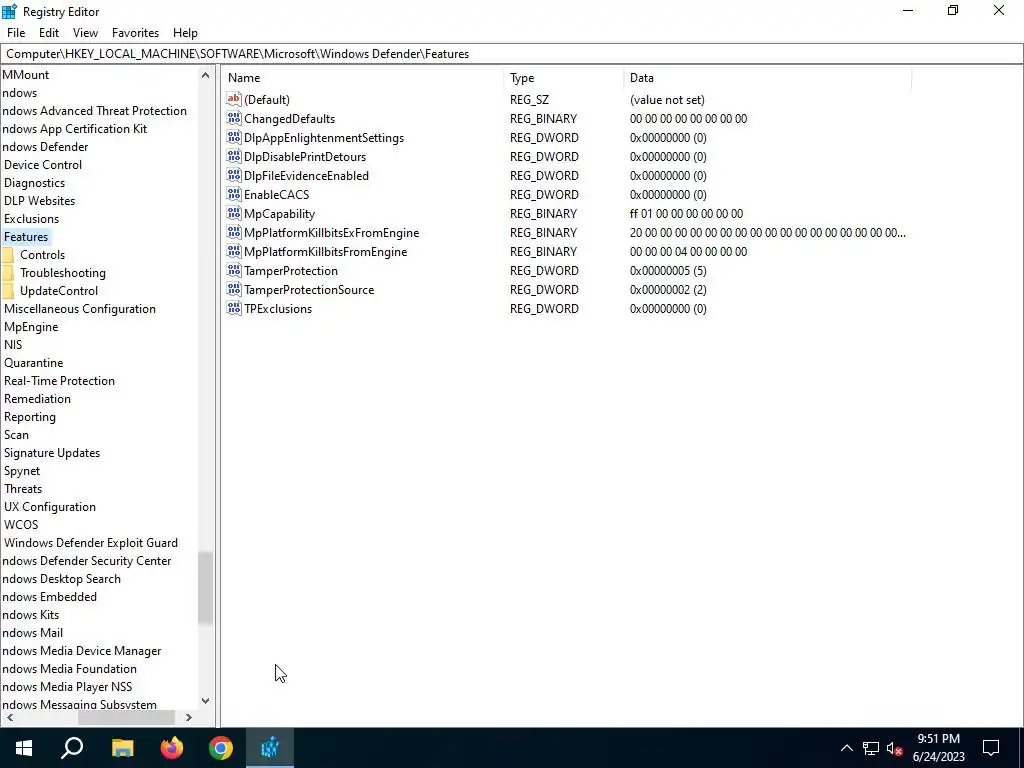Open the View menu
1024x768 pixels.
click(x=85, y=33)
